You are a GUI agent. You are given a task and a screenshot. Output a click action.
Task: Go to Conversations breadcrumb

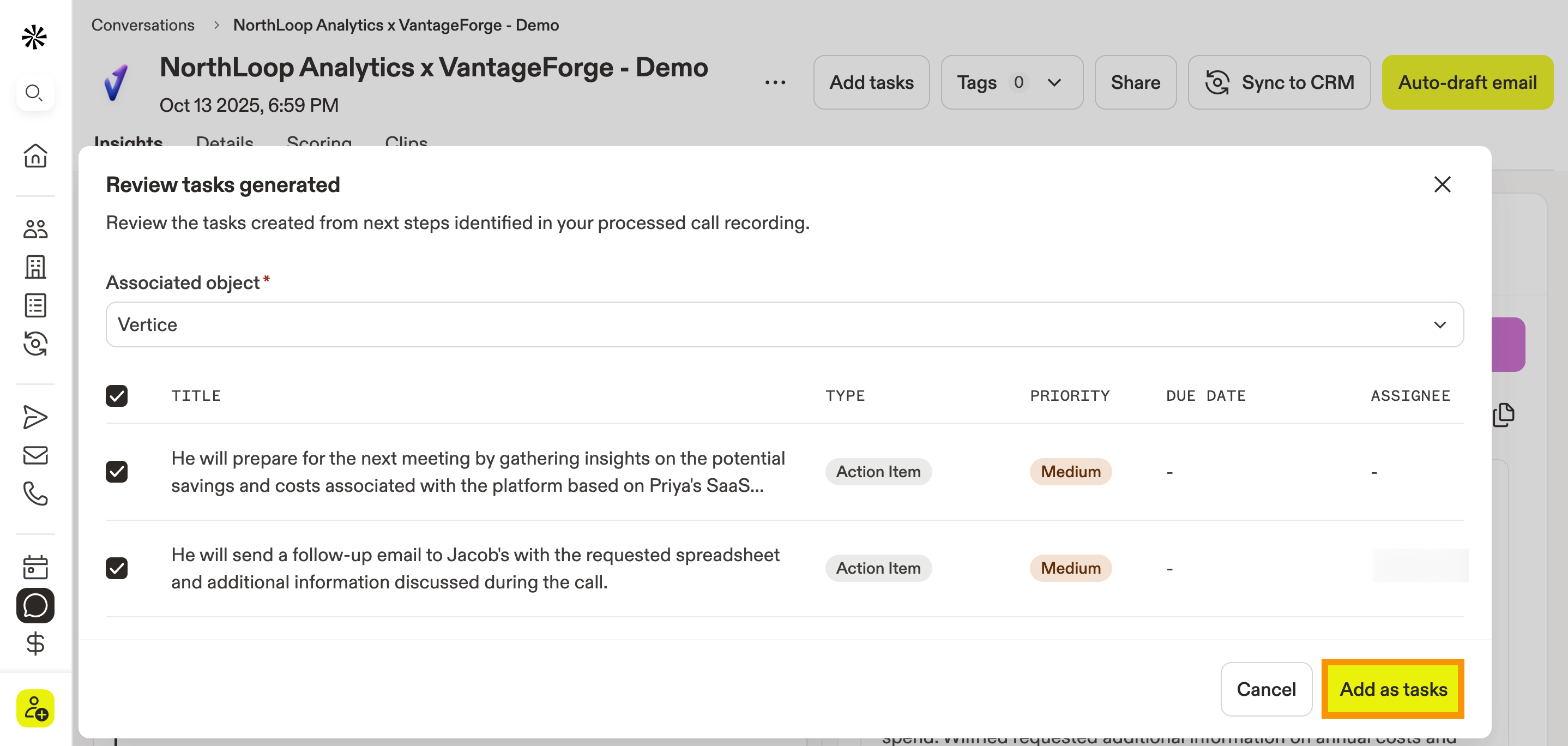pyautogui.click(x=143, y=25)
